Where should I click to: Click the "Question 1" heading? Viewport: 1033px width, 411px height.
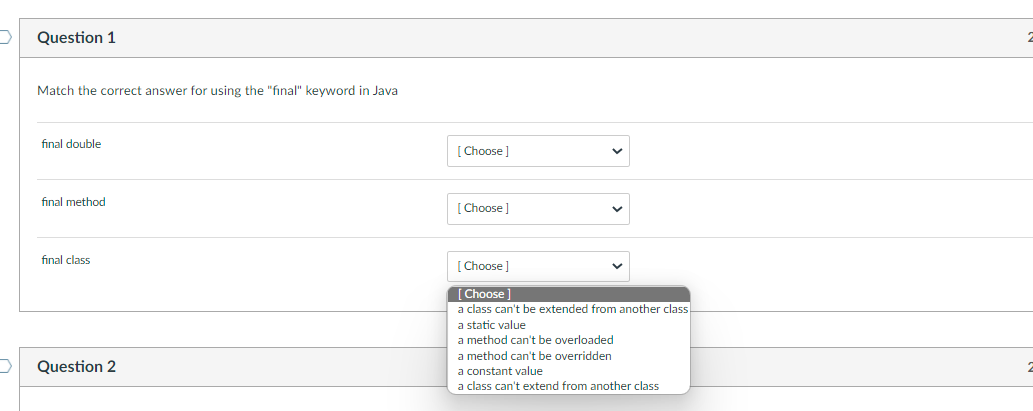click(76, 38)
